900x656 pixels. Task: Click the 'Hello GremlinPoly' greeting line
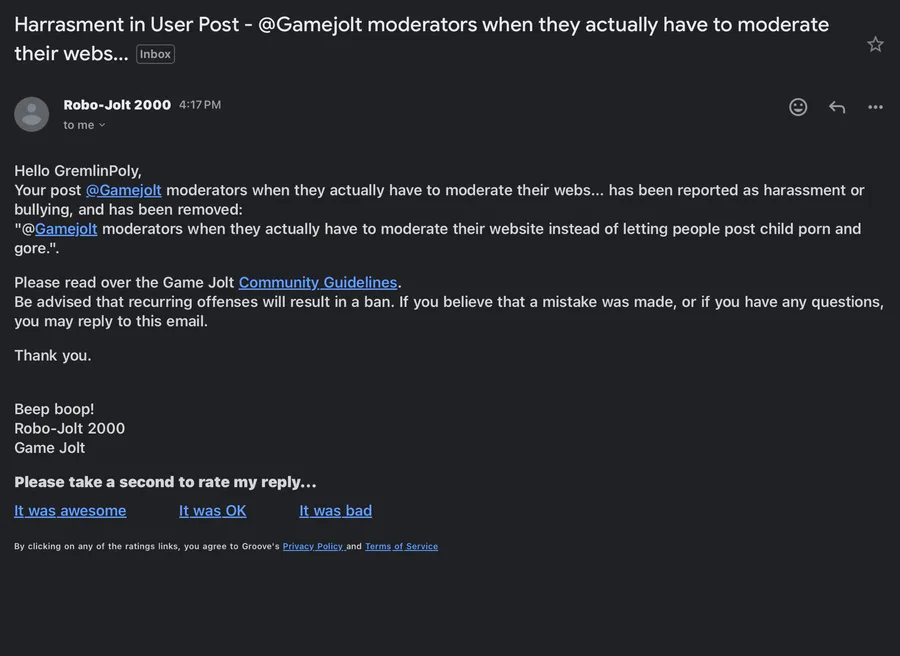tap(78, 171)
